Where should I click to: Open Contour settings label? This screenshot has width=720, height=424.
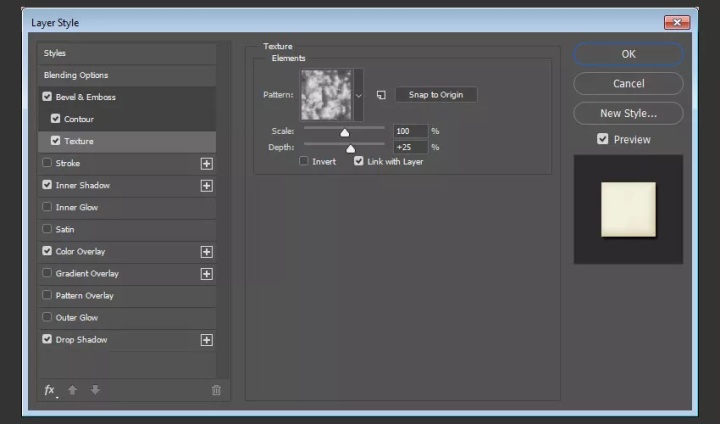[x=79, y=119]
